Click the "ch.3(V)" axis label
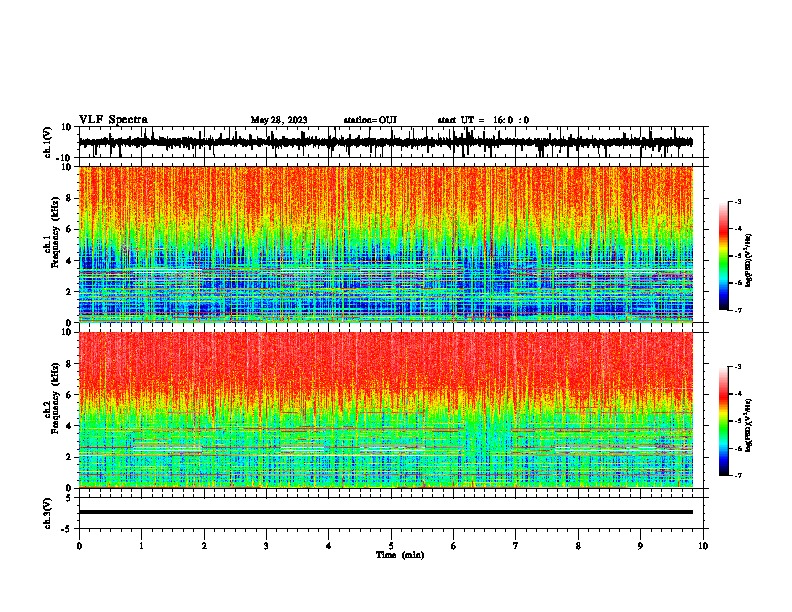 48,513
